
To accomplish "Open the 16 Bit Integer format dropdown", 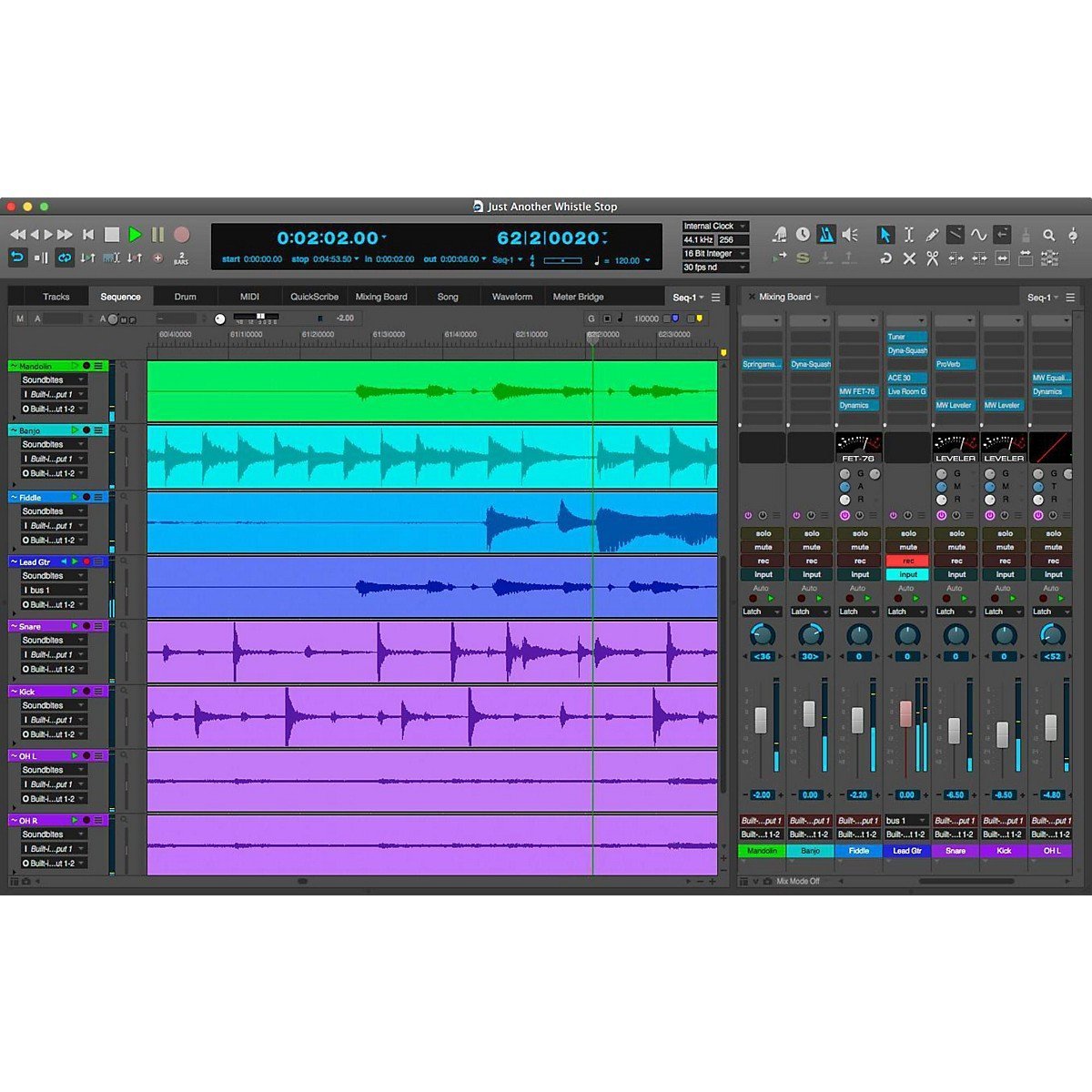I will click(x=715, y=254).
